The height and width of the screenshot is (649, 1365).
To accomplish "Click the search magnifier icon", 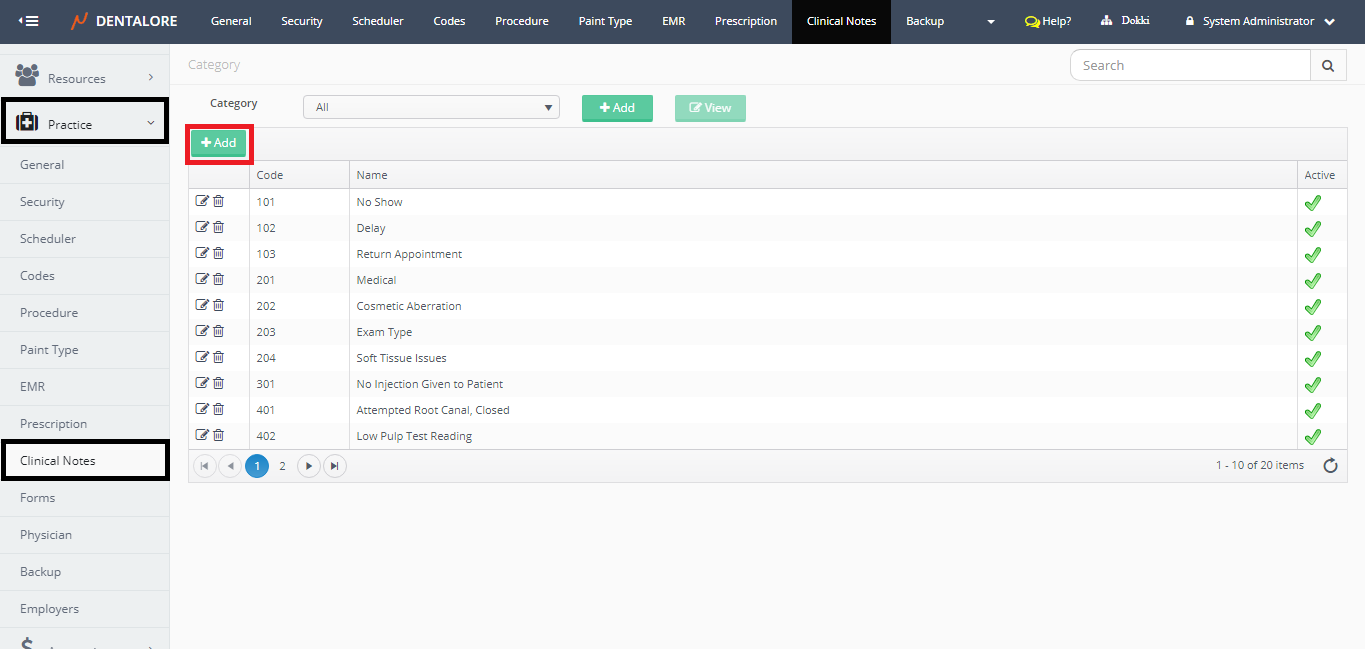I will coord(1327,65).
